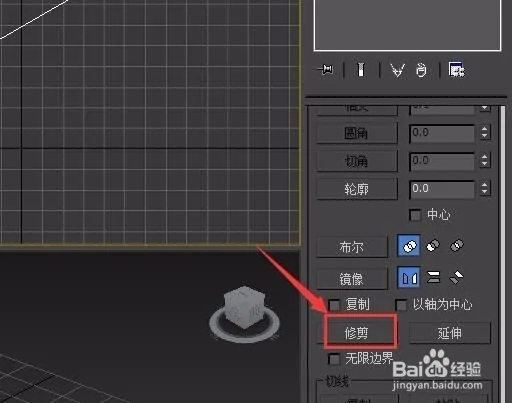Screen dimensions: 512x403
Task: Click the 圆角 (Fillet) button
Action: tap(357, 133)
